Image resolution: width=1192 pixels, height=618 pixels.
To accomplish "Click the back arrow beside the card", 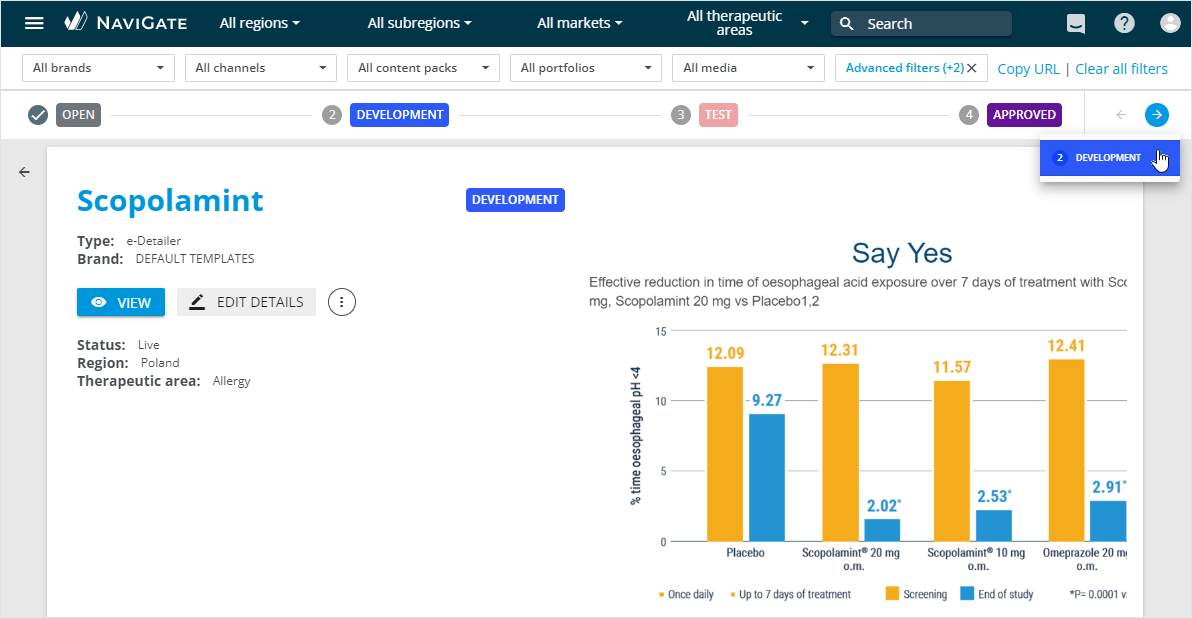I will pos(25,172).
